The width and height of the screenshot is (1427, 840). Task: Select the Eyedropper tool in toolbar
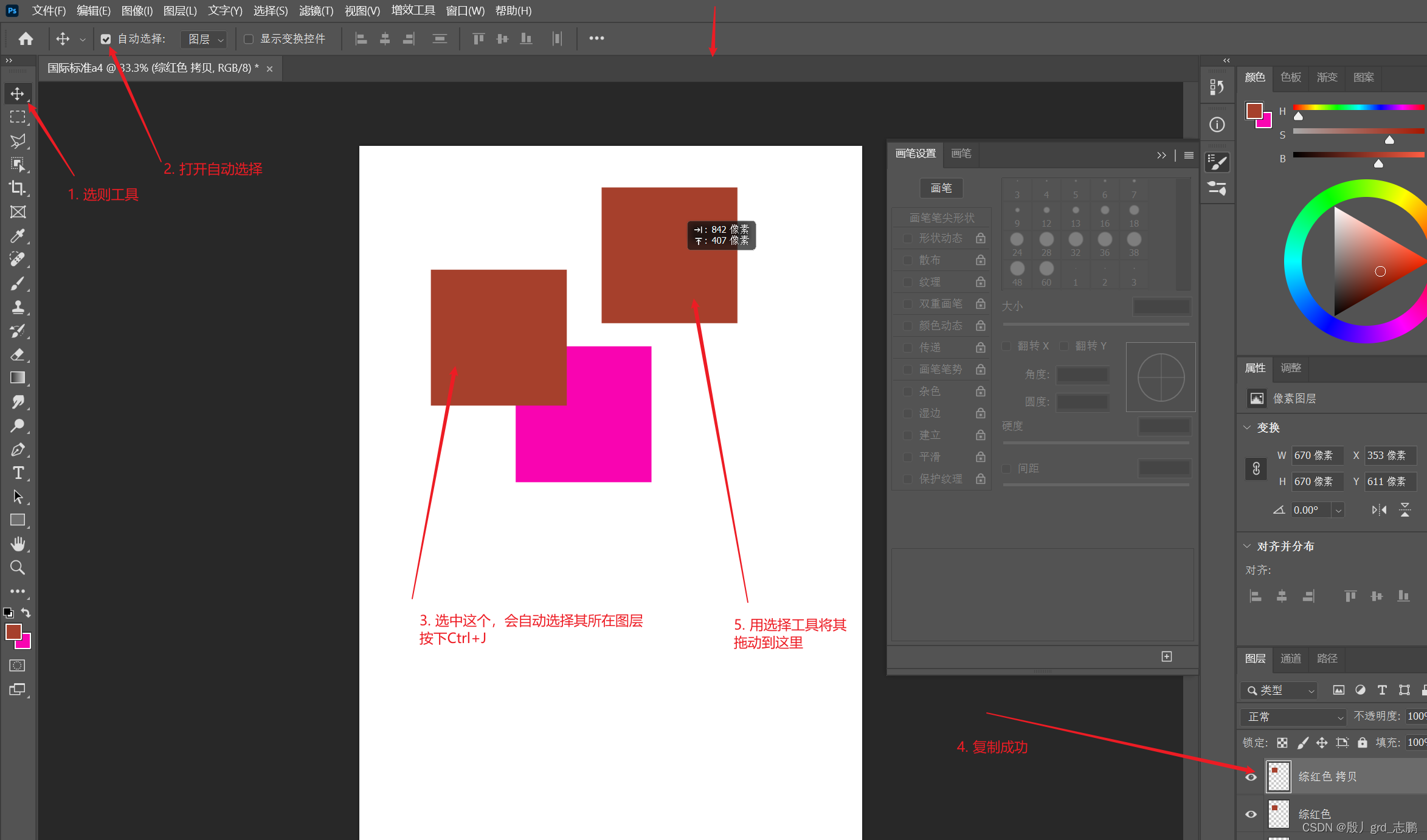tap(18, 236)
